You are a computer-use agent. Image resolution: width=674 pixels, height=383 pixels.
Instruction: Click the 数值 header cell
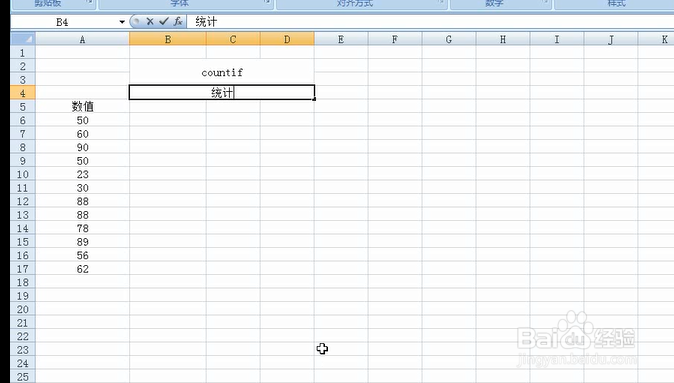82,107
